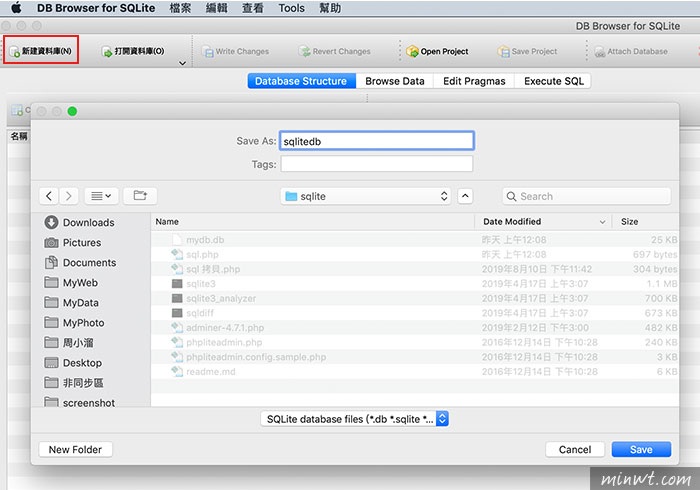Click the mydb.db file row
The width and height of the screenshot is (700, 490).
[415, 240]
